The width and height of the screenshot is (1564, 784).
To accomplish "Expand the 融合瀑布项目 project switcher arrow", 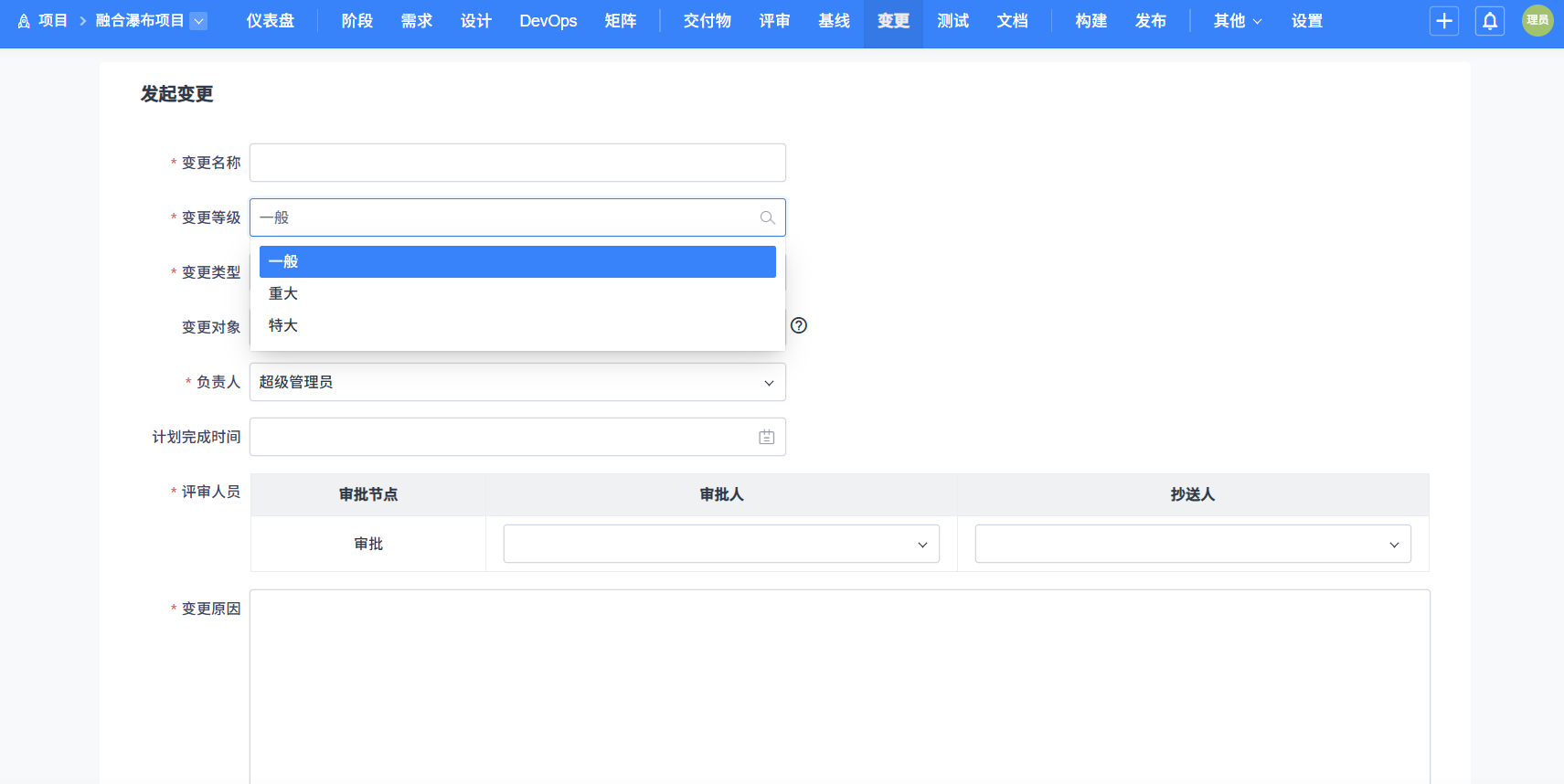I will (198, 21).
